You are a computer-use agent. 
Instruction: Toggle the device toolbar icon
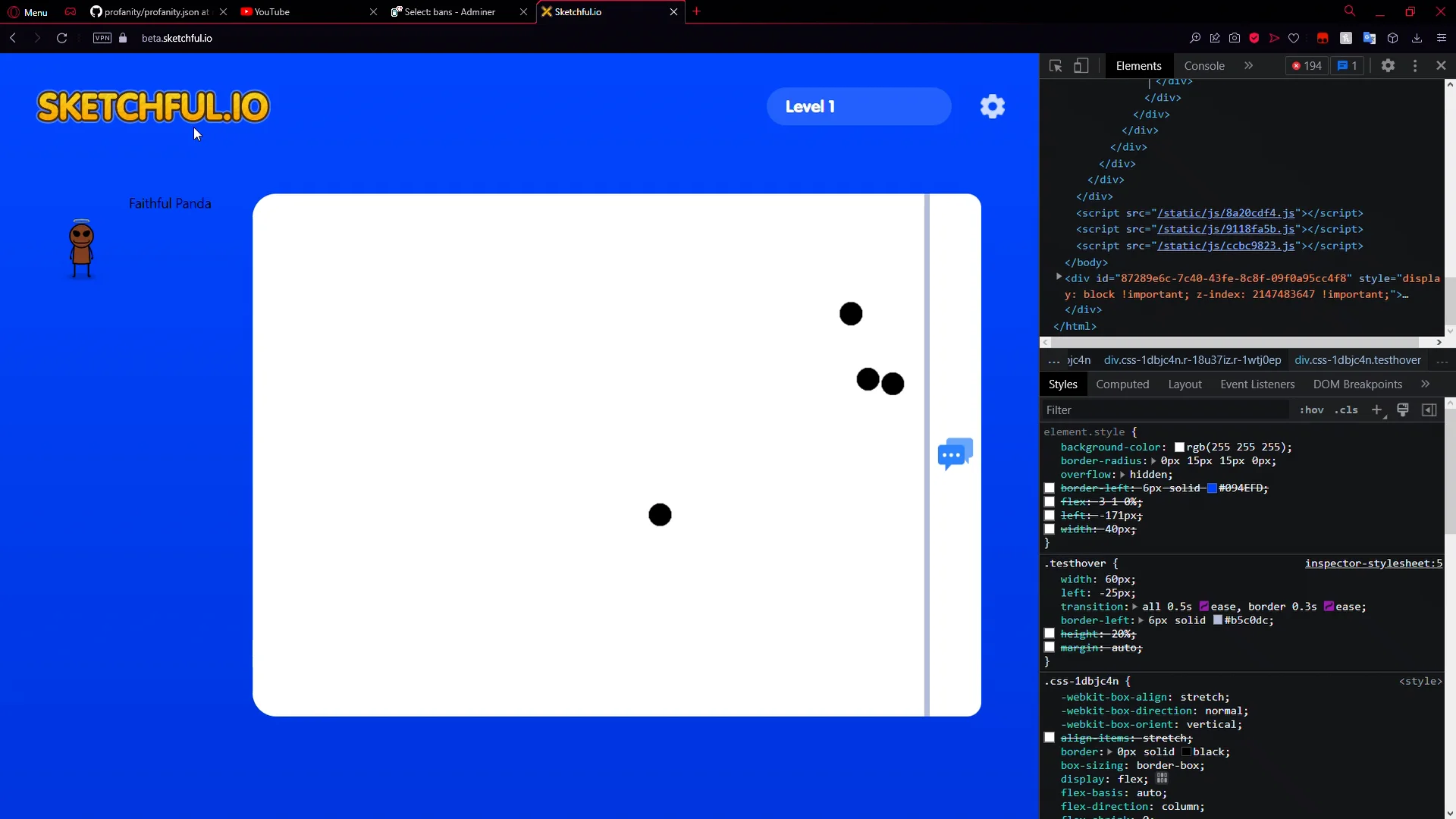[x=1081, y=66]
